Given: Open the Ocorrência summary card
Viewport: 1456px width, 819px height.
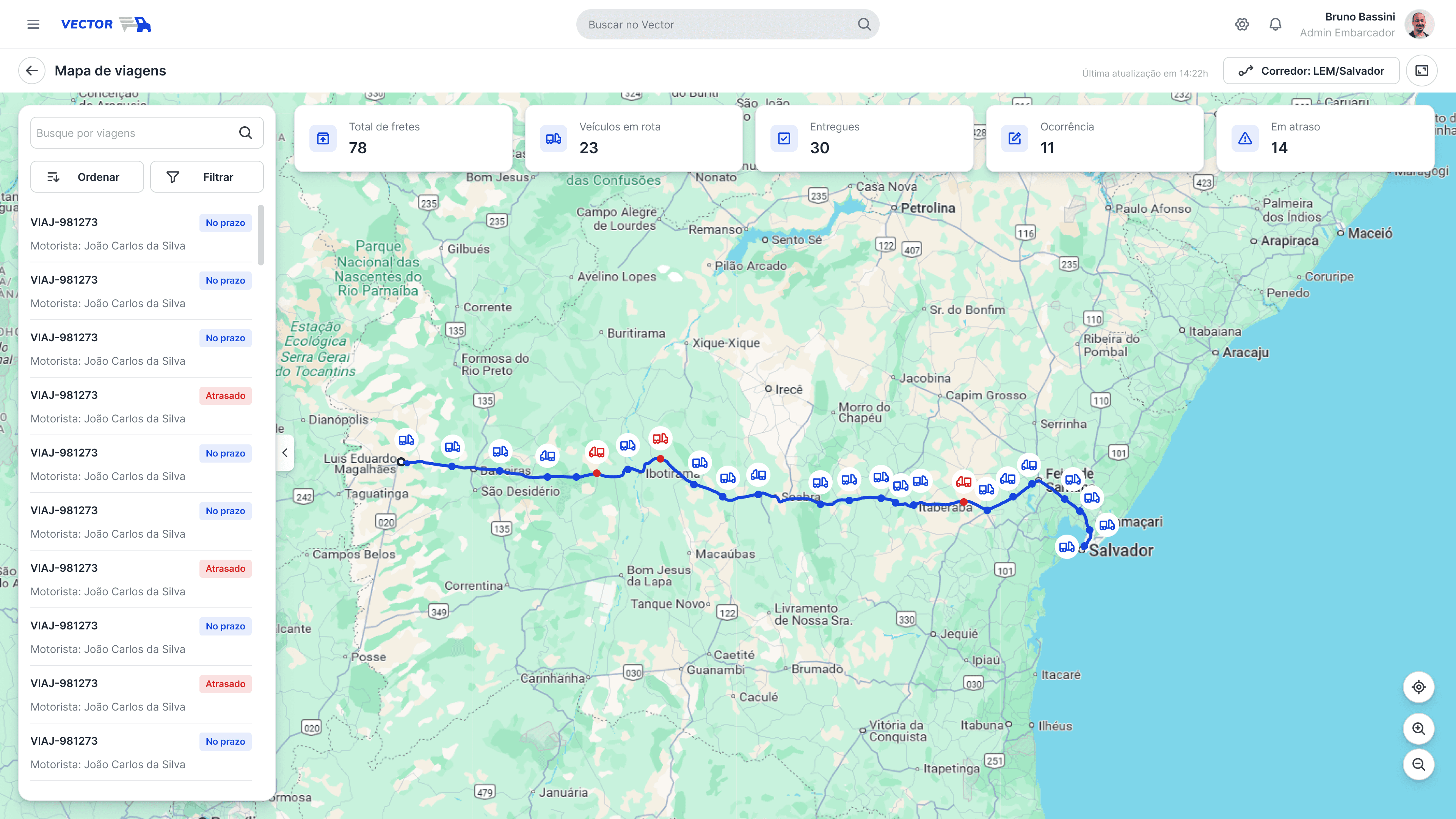Looking at the screenshot, I should point(1094,138).
